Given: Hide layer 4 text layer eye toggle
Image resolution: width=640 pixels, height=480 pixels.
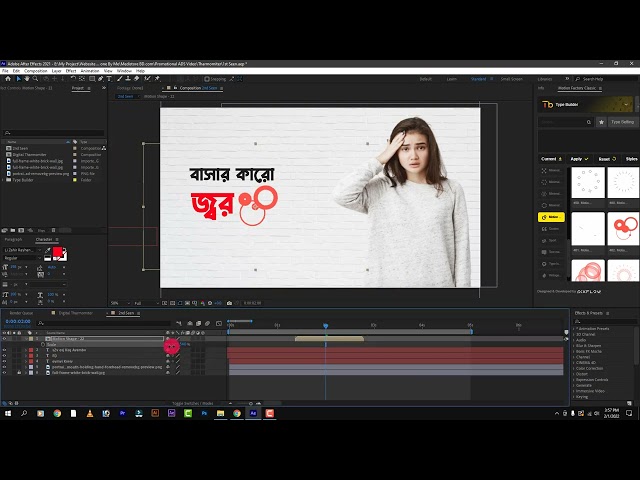Looking at the screenshot, I should tap(4, 361).
